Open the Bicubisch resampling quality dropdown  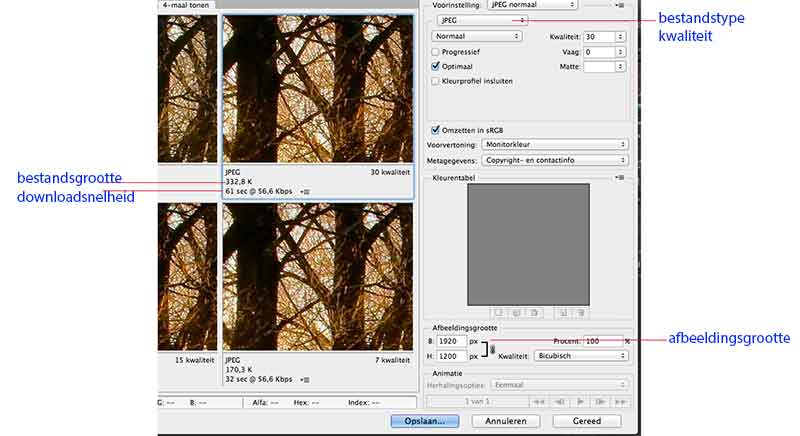581,355
